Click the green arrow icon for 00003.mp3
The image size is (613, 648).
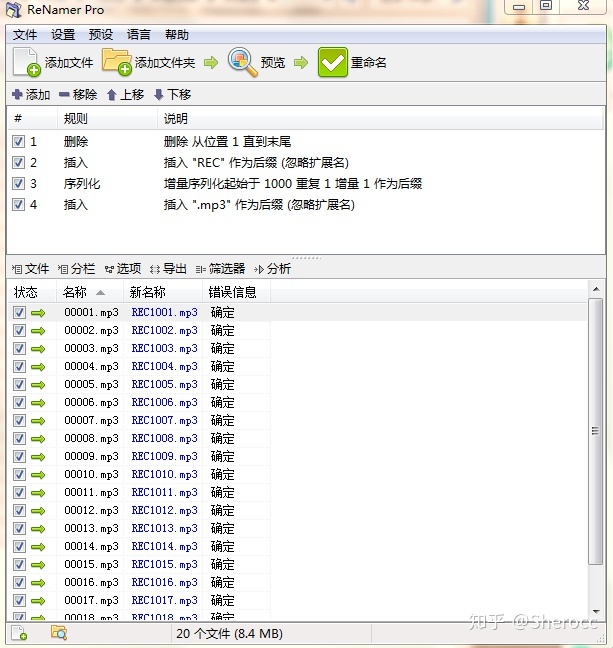tap(38, 349)
